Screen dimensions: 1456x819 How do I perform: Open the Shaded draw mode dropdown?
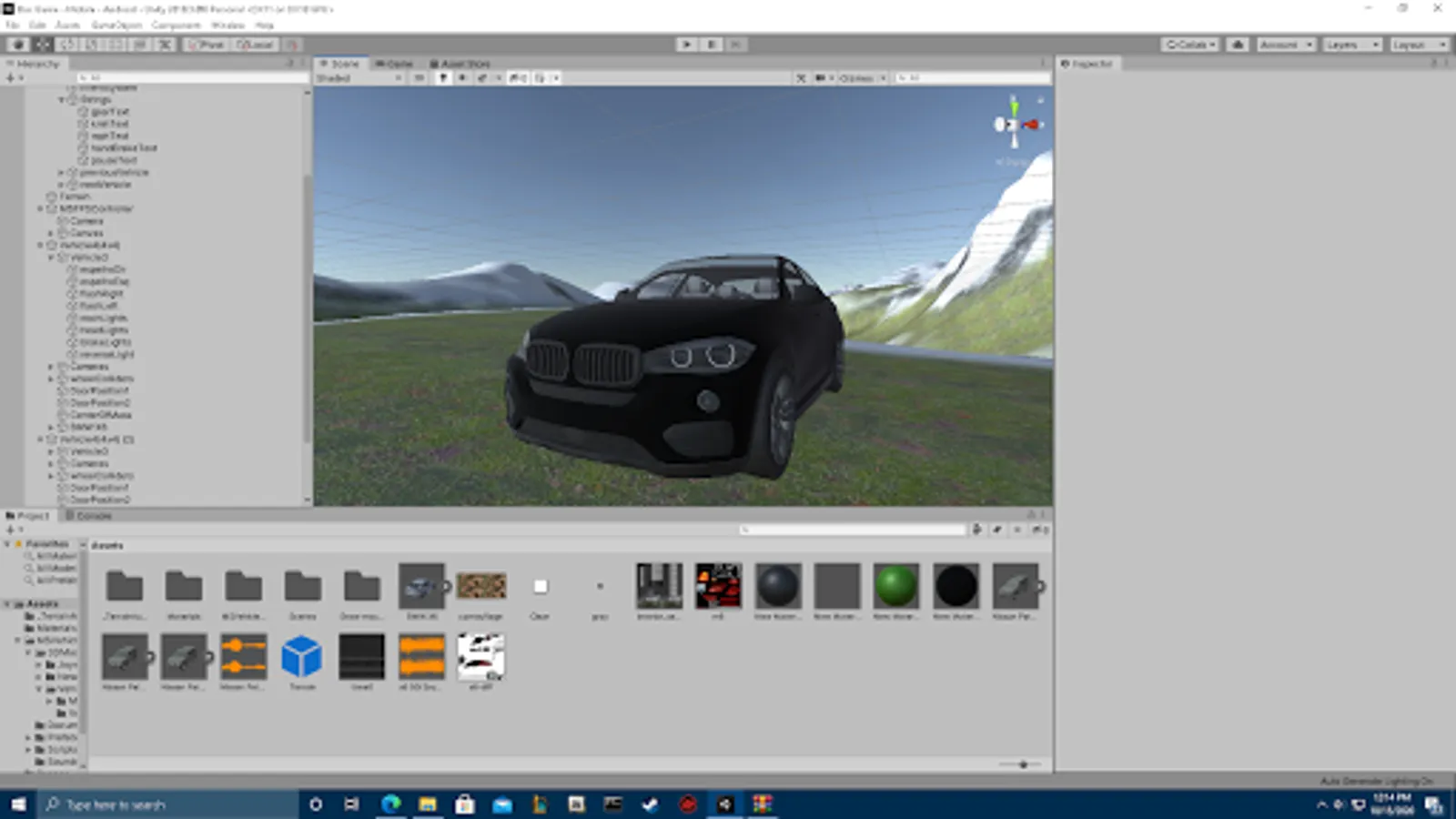click(359, 78)
